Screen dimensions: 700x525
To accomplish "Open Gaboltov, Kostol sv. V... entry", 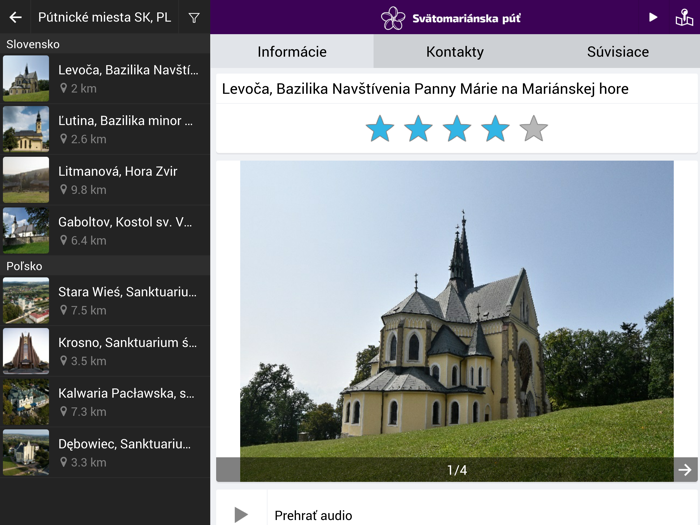I will coord(105,231).
